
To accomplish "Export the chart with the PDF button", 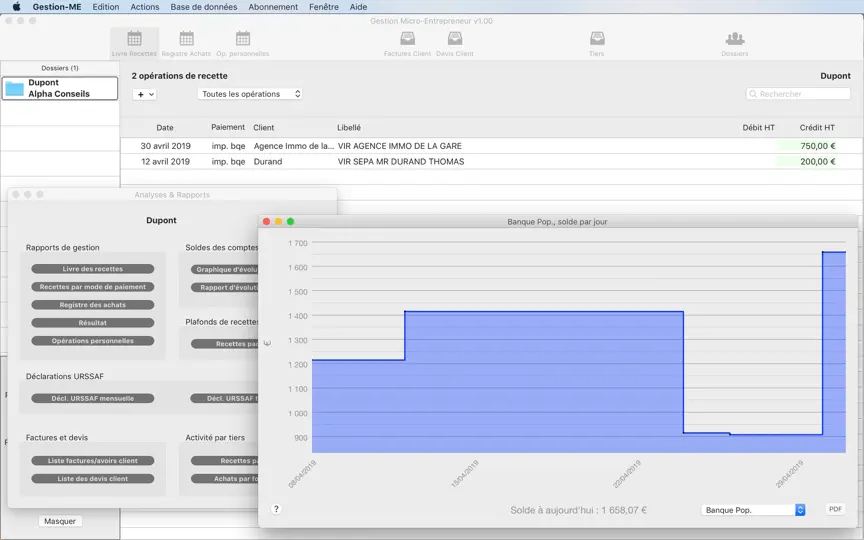I will pyautogui.click(x=835, y=509).
